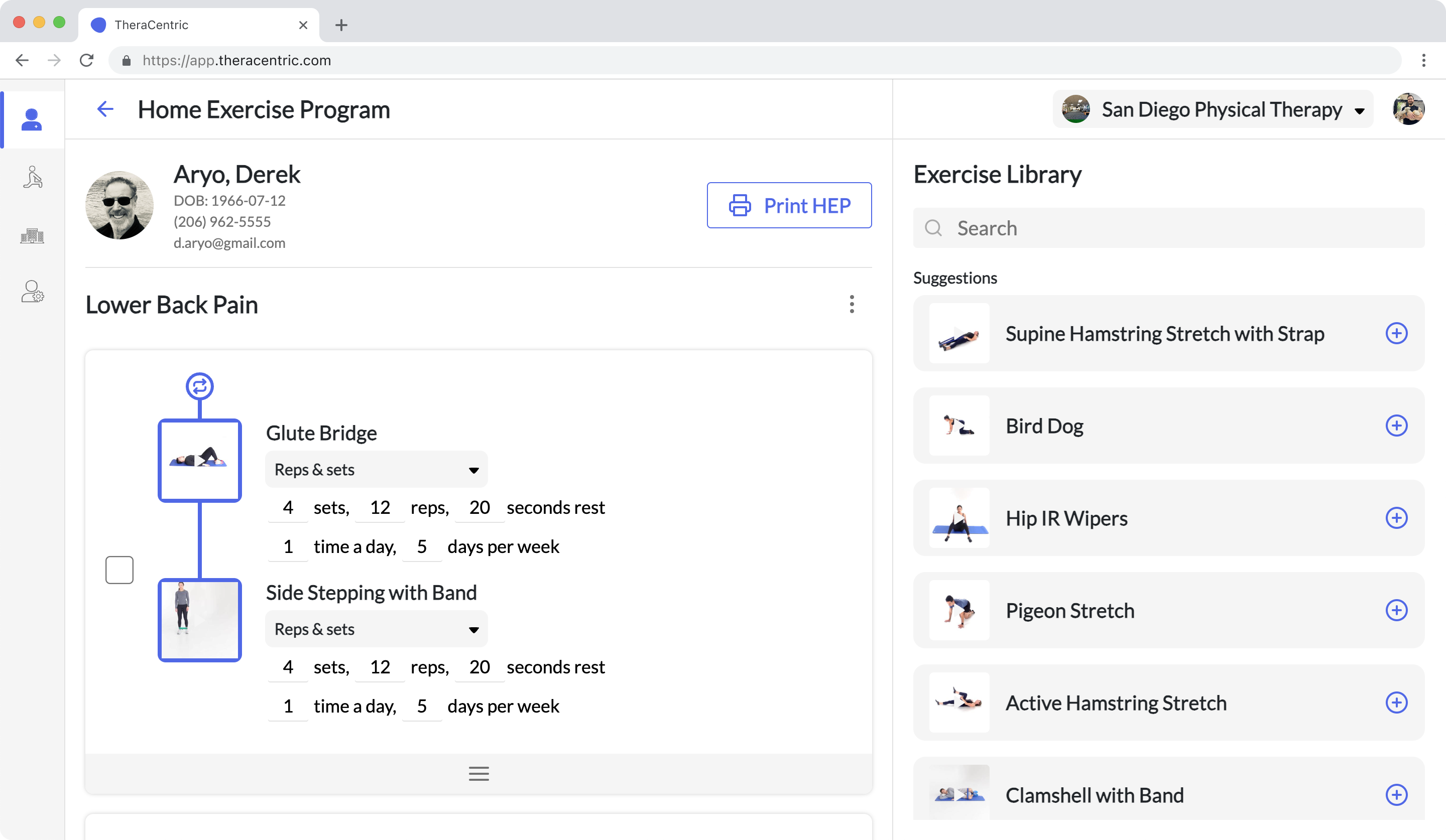Image resolution: width=1446 pixels, height=840 pixels.
Task: Edit seconds rest for Side Stepping with Band
Action: point(479,667)
